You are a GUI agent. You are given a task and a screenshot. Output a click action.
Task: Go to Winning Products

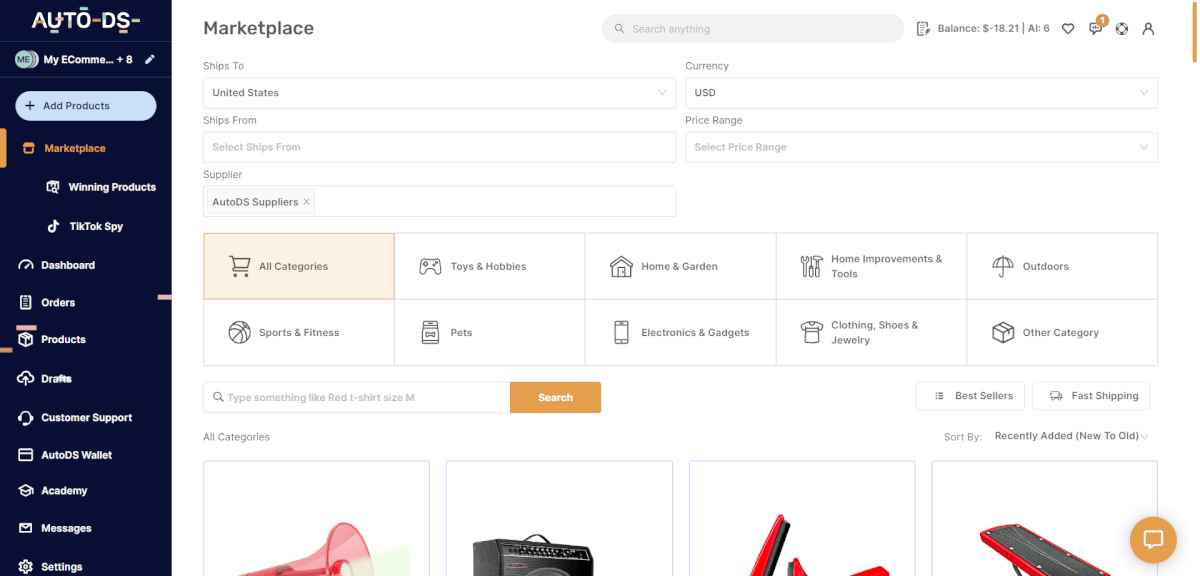100,187
